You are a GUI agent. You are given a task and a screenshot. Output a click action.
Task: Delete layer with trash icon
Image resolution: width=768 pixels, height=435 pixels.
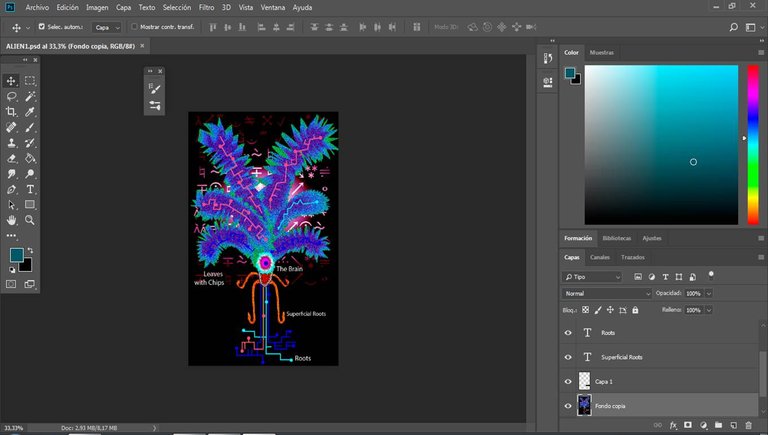tap(748, 425)
